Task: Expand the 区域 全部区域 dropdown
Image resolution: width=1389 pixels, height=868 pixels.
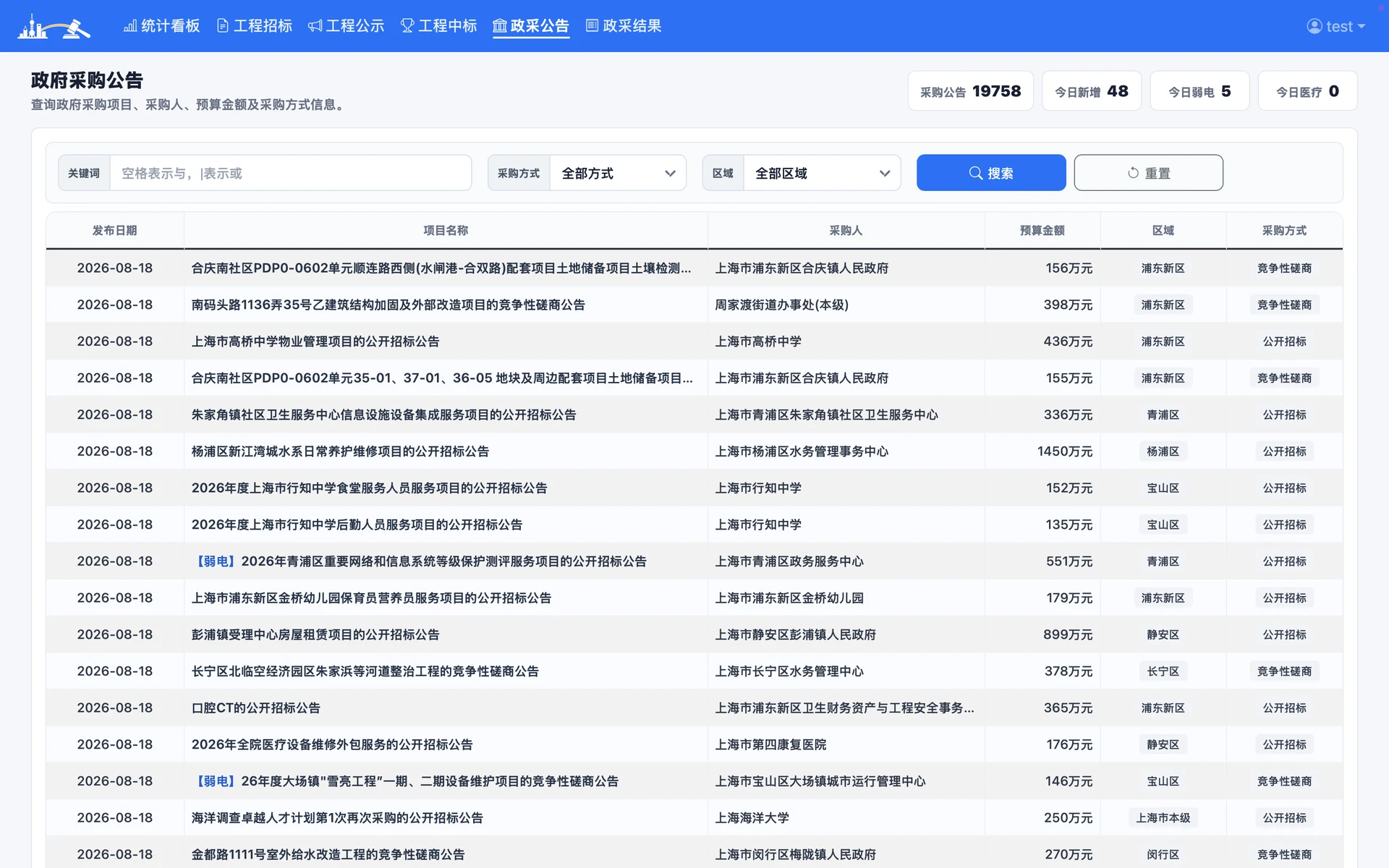Action: [x=822, y=173]
